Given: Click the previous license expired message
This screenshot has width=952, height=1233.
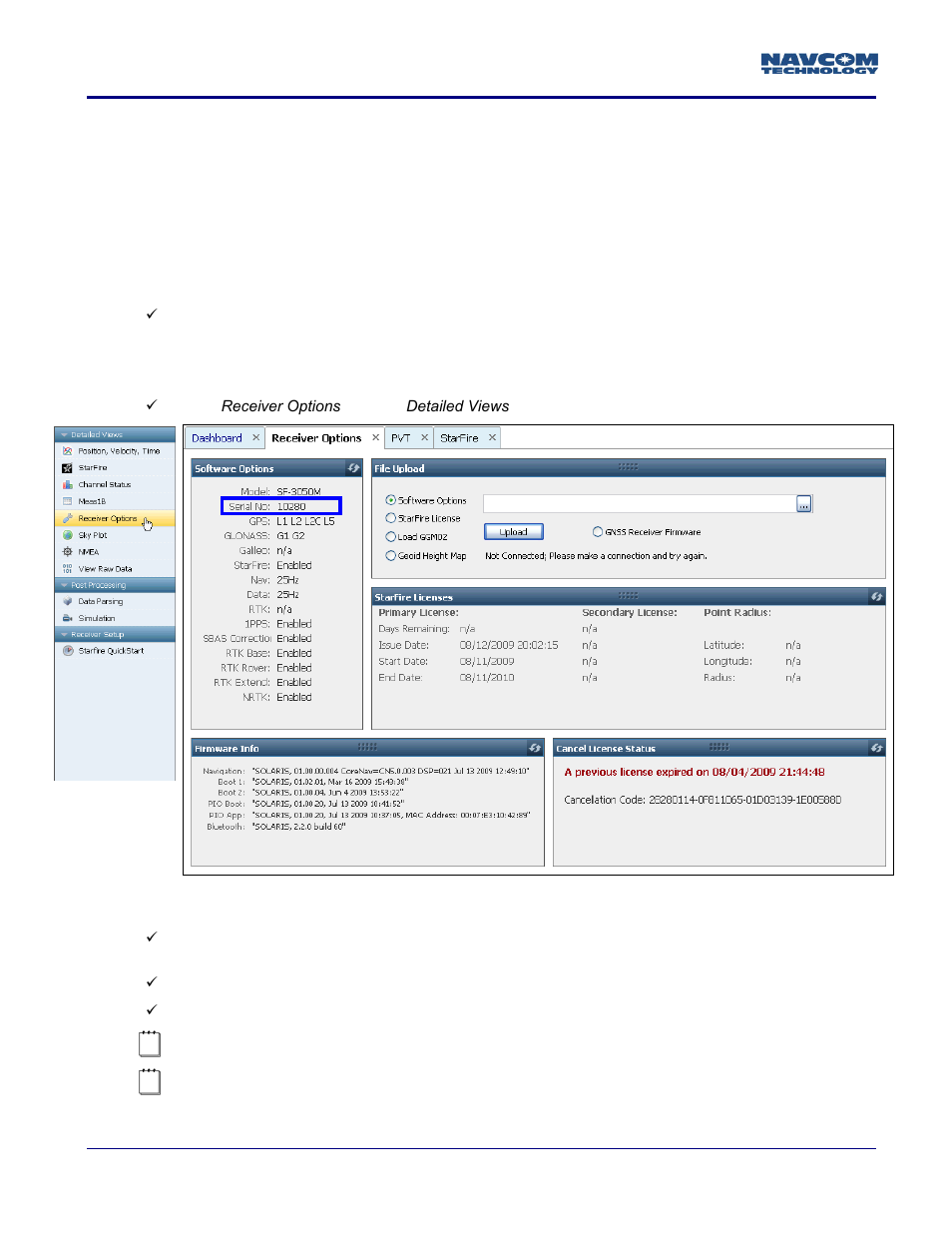Looking at the screenshot, I should click(x=695, y=772).
